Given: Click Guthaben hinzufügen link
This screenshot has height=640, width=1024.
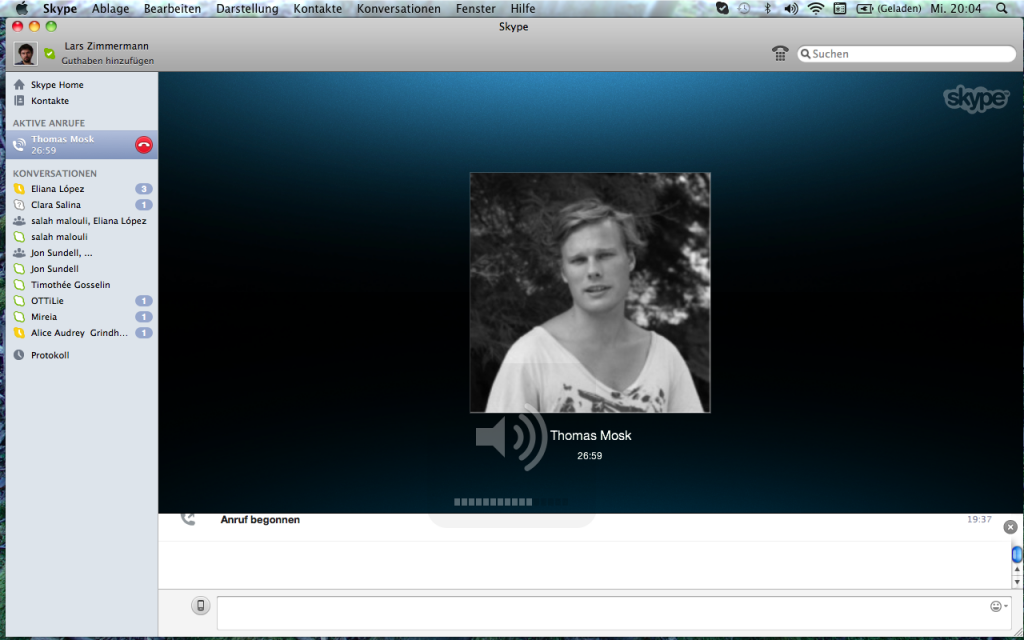Looking at the screenshot, I should click(108, 61).
